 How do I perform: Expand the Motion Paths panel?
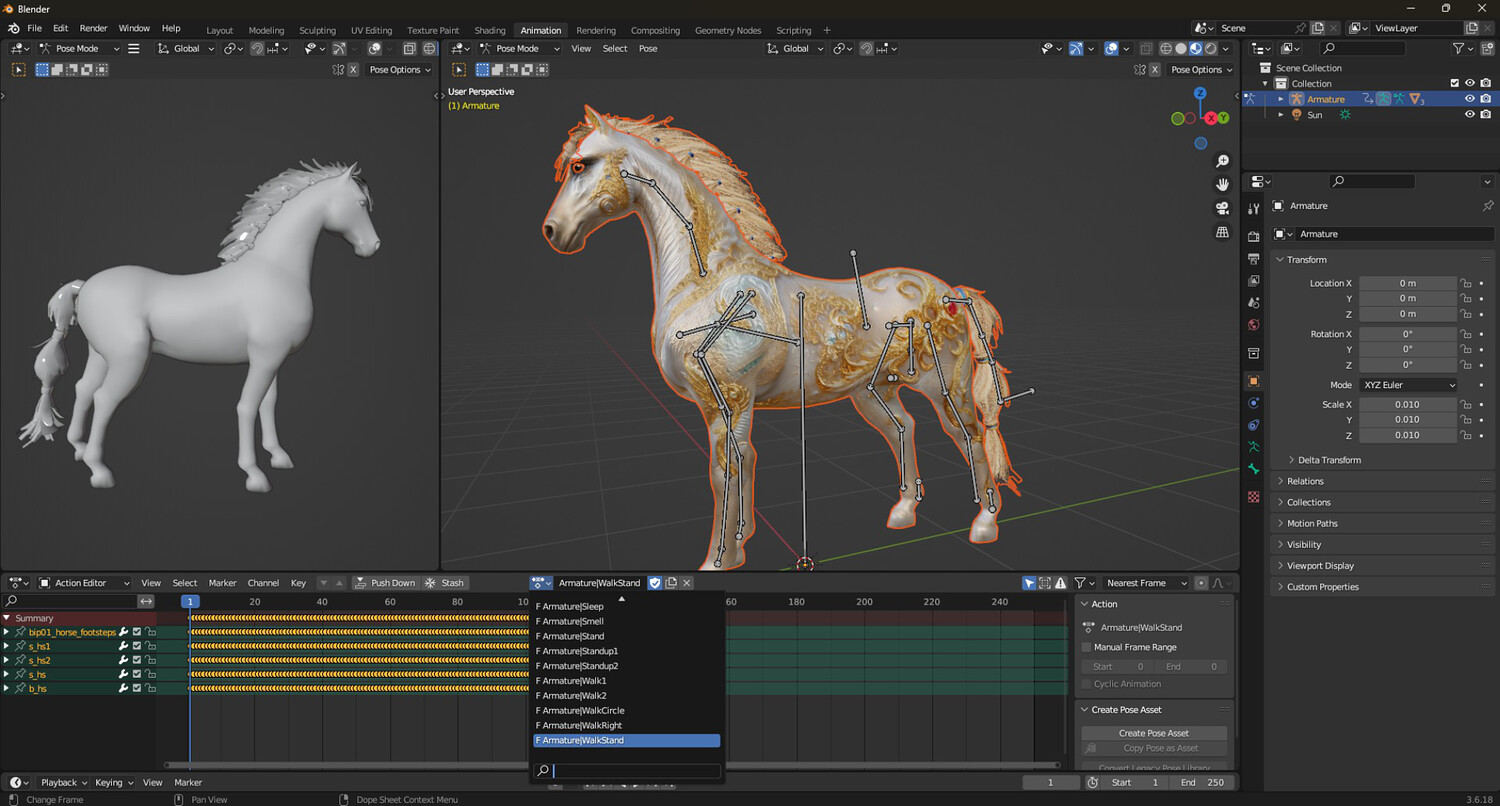[1311, 524]
